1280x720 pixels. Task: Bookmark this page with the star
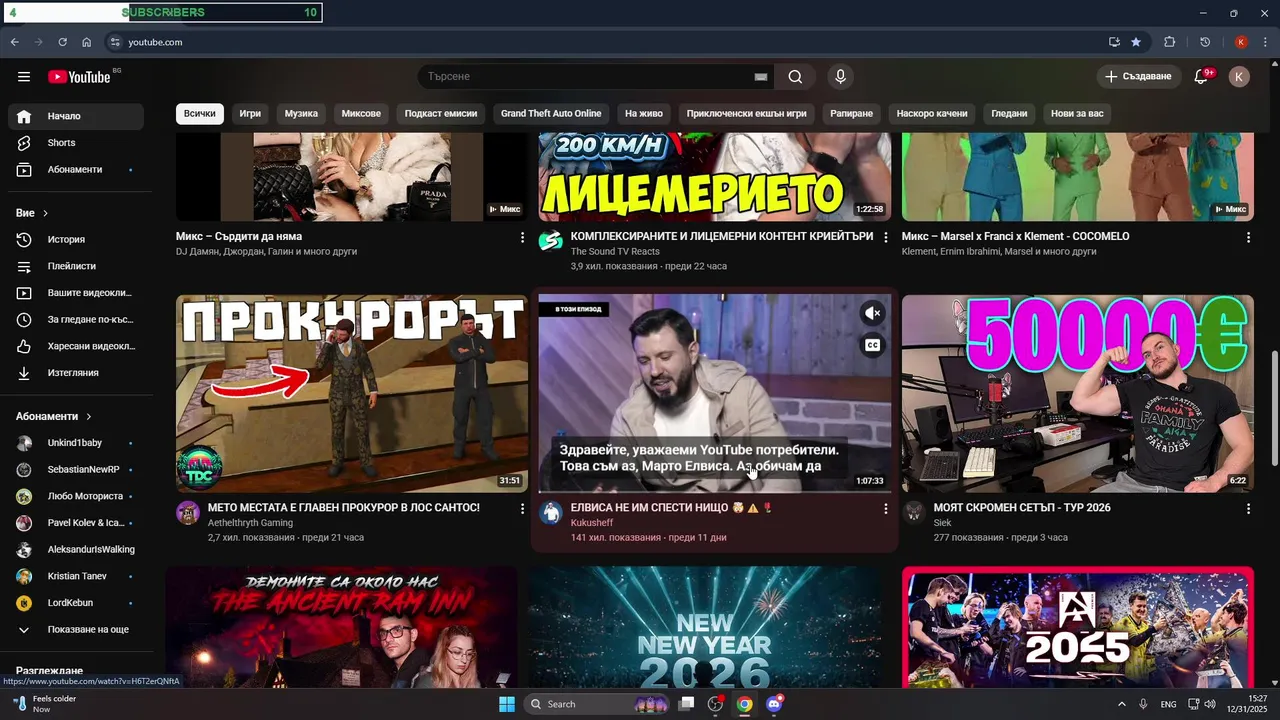click(x=1136, y=42)
